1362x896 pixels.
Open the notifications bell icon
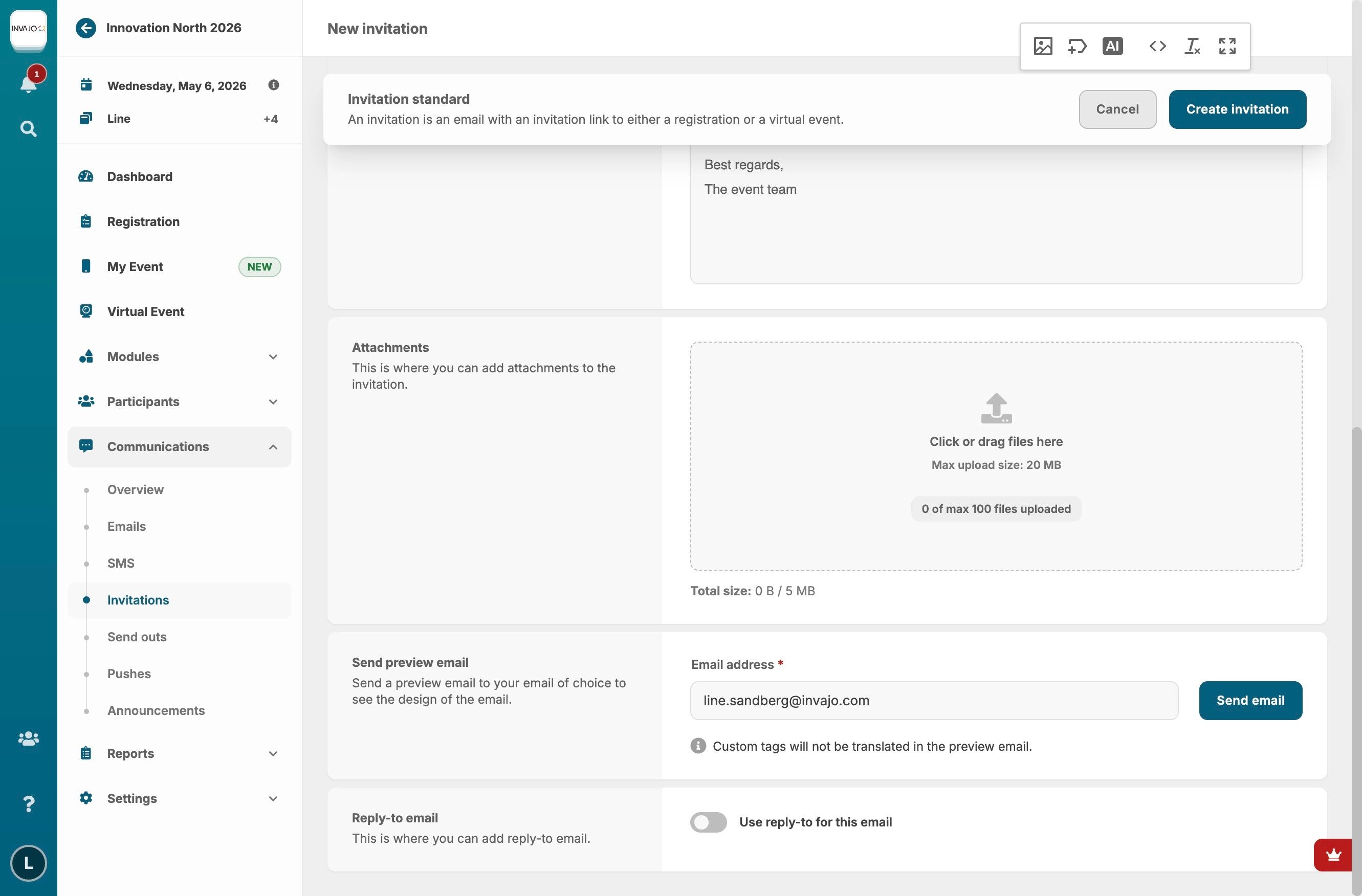tap(28, 83)
